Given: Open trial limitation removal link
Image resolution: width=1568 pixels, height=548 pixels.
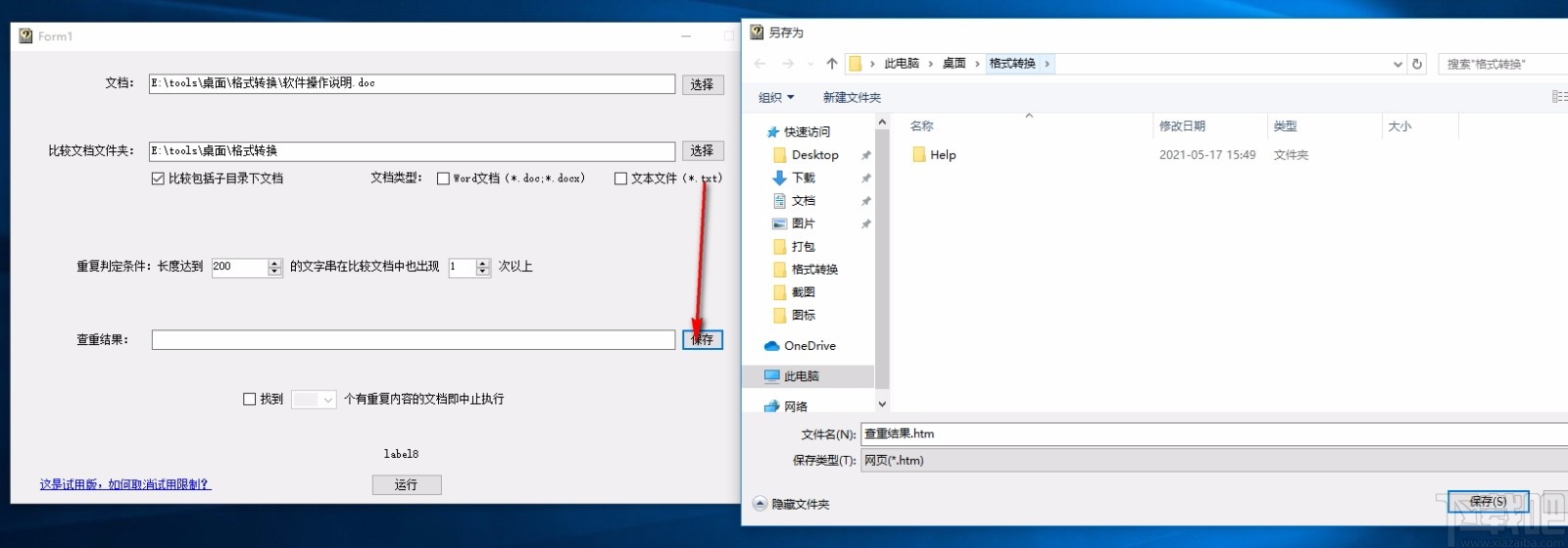Looking at the screenshot, I should (125, 484).
